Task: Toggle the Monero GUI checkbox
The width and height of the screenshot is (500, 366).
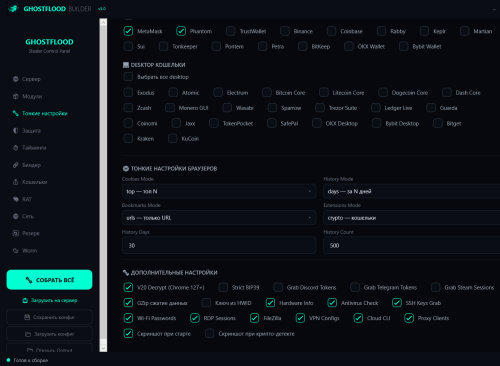Action: [170, 108]
